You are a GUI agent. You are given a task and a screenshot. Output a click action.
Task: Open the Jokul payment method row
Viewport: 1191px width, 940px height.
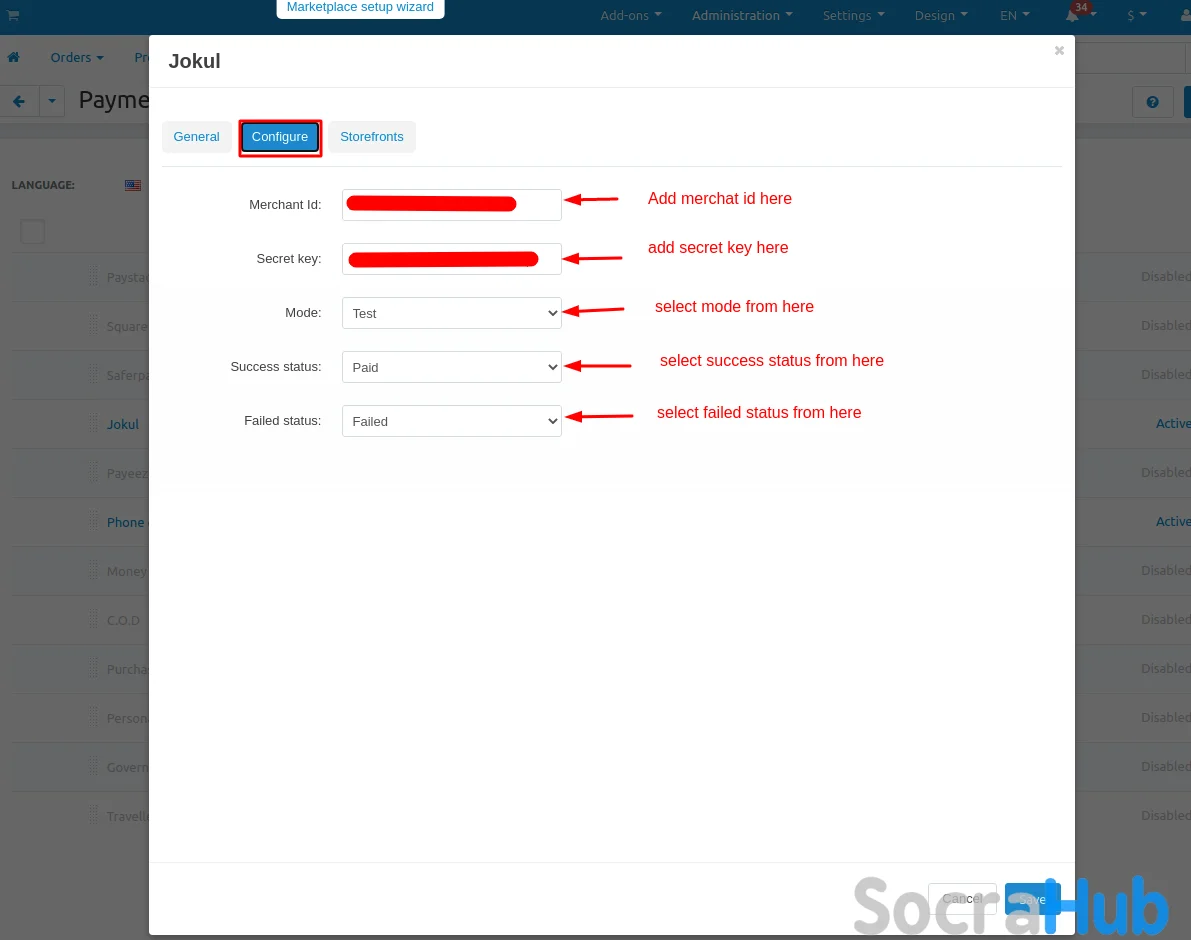coord(122,424)
